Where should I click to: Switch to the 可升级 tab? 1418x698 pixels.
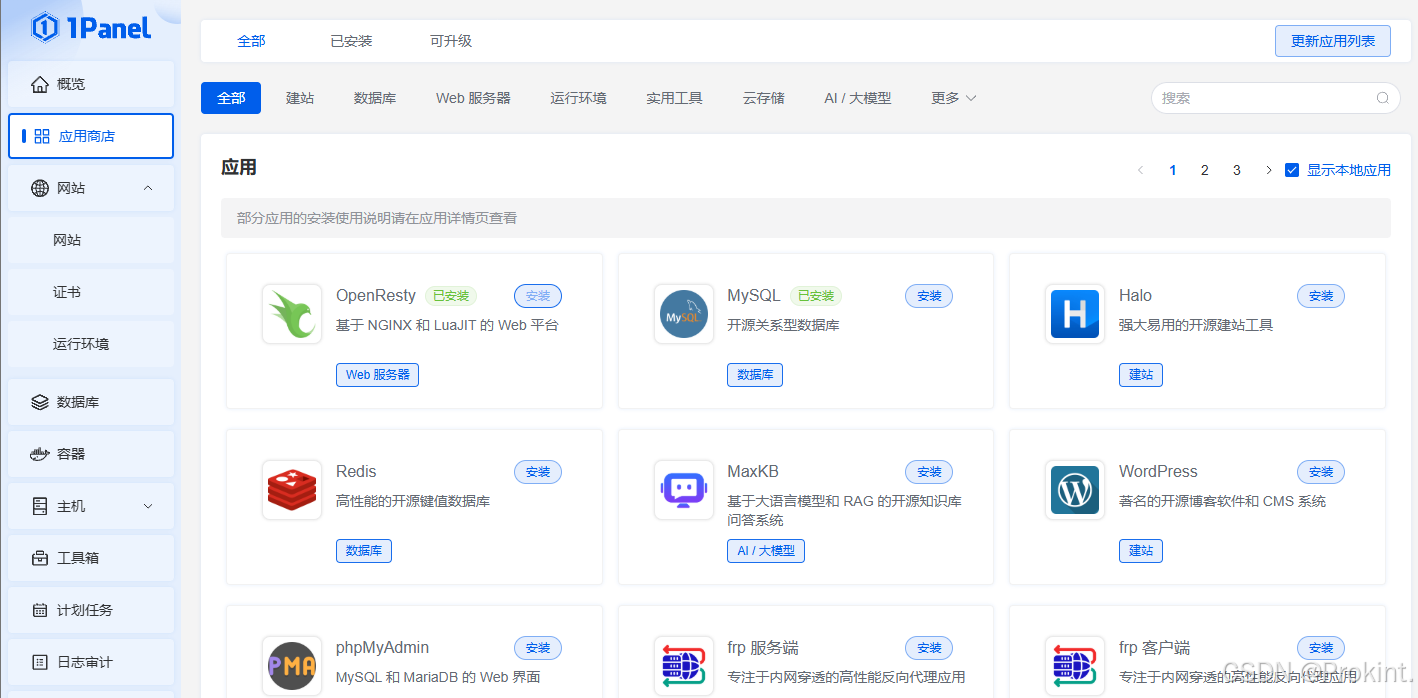(x=451, y=41)
